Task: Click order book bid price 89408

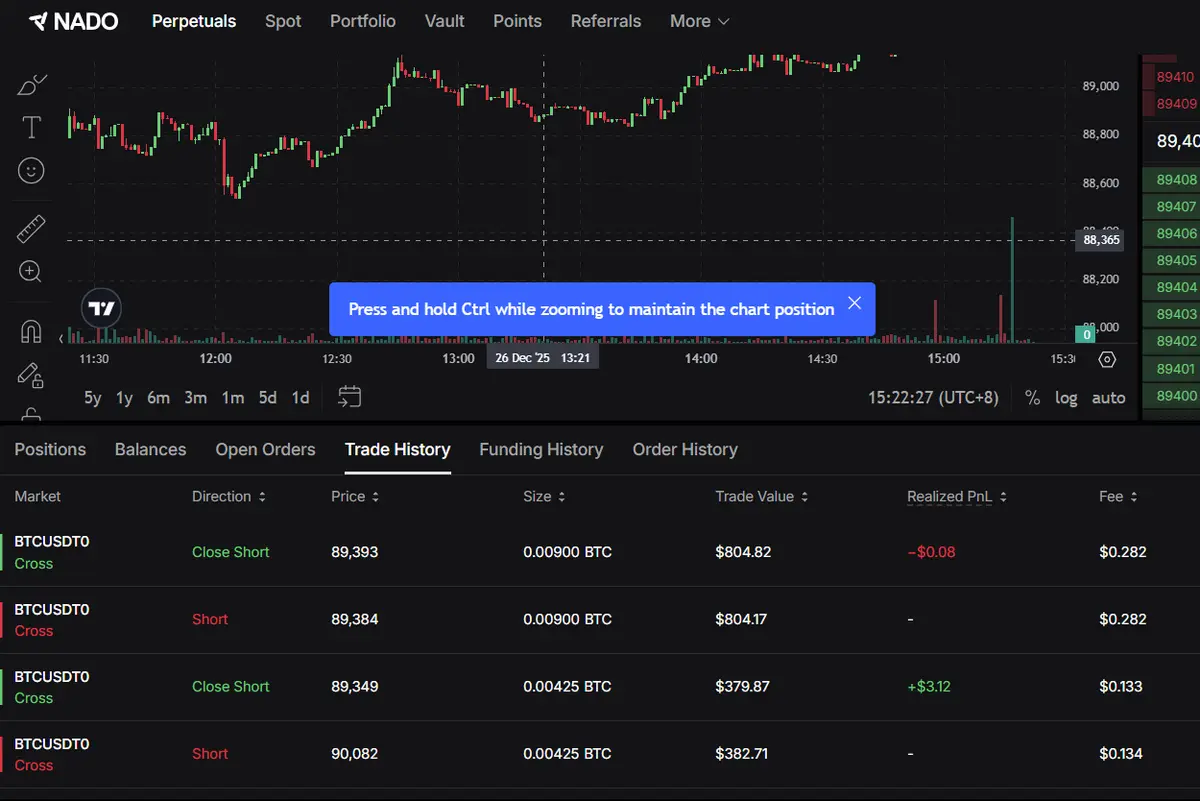Action: point(1176,180)
